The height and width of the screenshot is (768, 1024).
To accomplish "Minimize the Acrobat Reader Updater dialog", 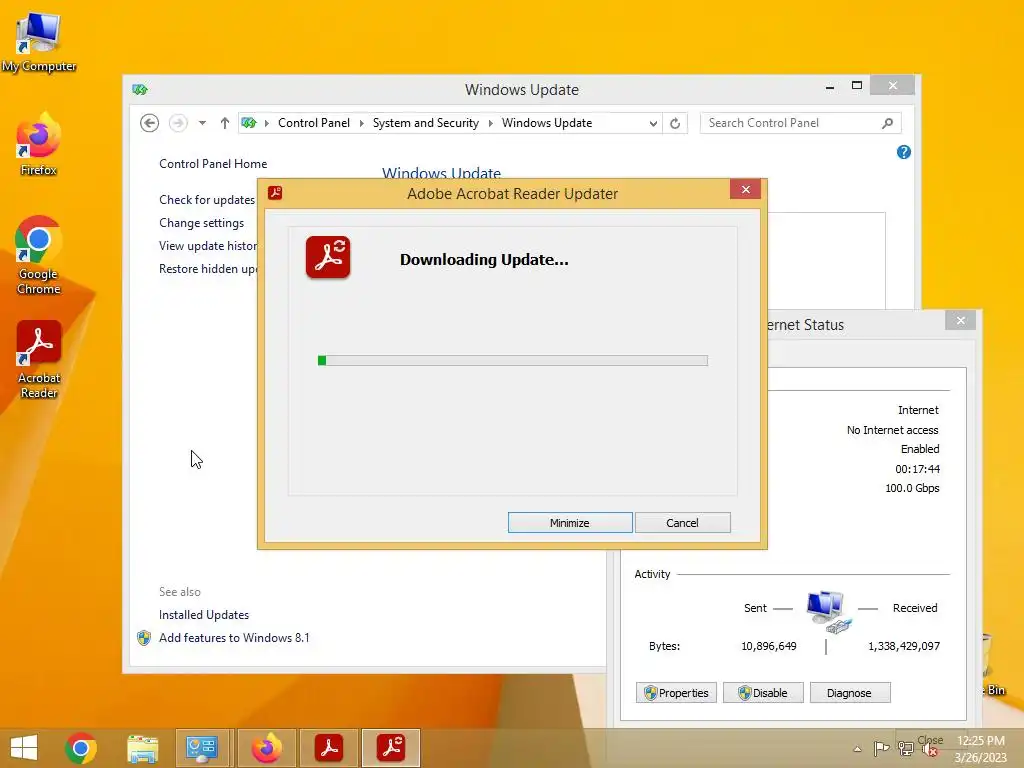I will 570,522.
